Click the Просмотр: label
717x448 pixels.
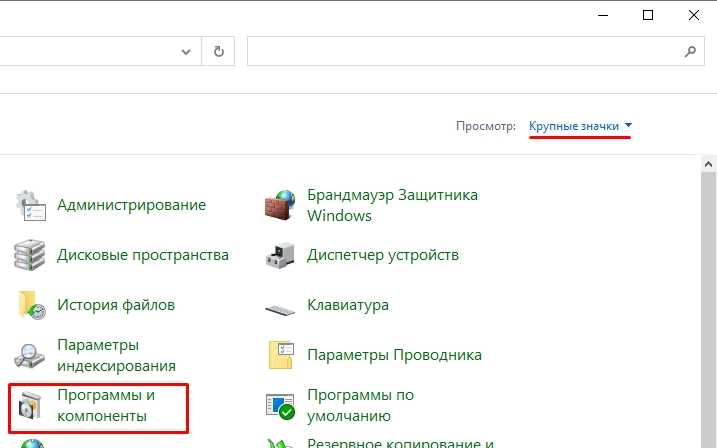click(486, 126)
